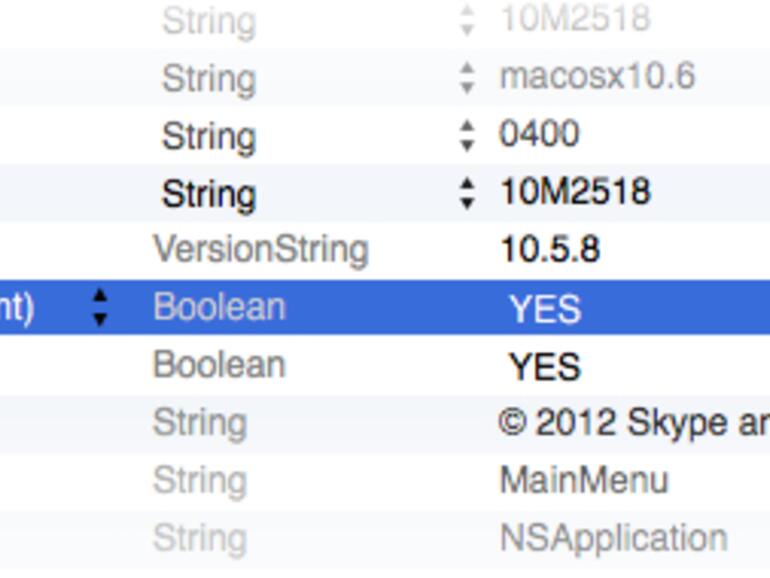The width and height of the screenshot is (770, 578).
Task: Click String type beside NSApplication
Action: click(x=199, y=538)
